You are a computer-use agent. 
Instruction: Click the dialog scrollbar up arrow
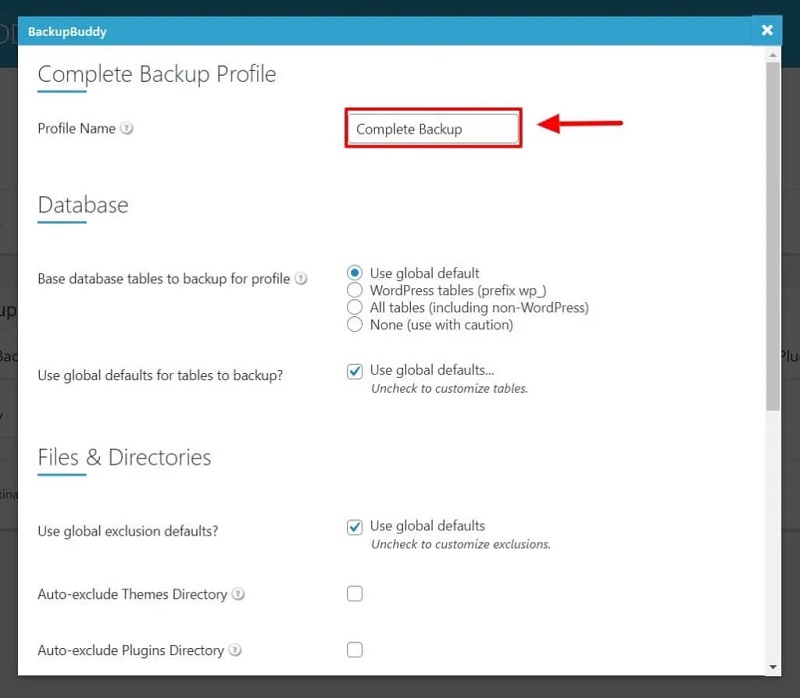point(773,55)
